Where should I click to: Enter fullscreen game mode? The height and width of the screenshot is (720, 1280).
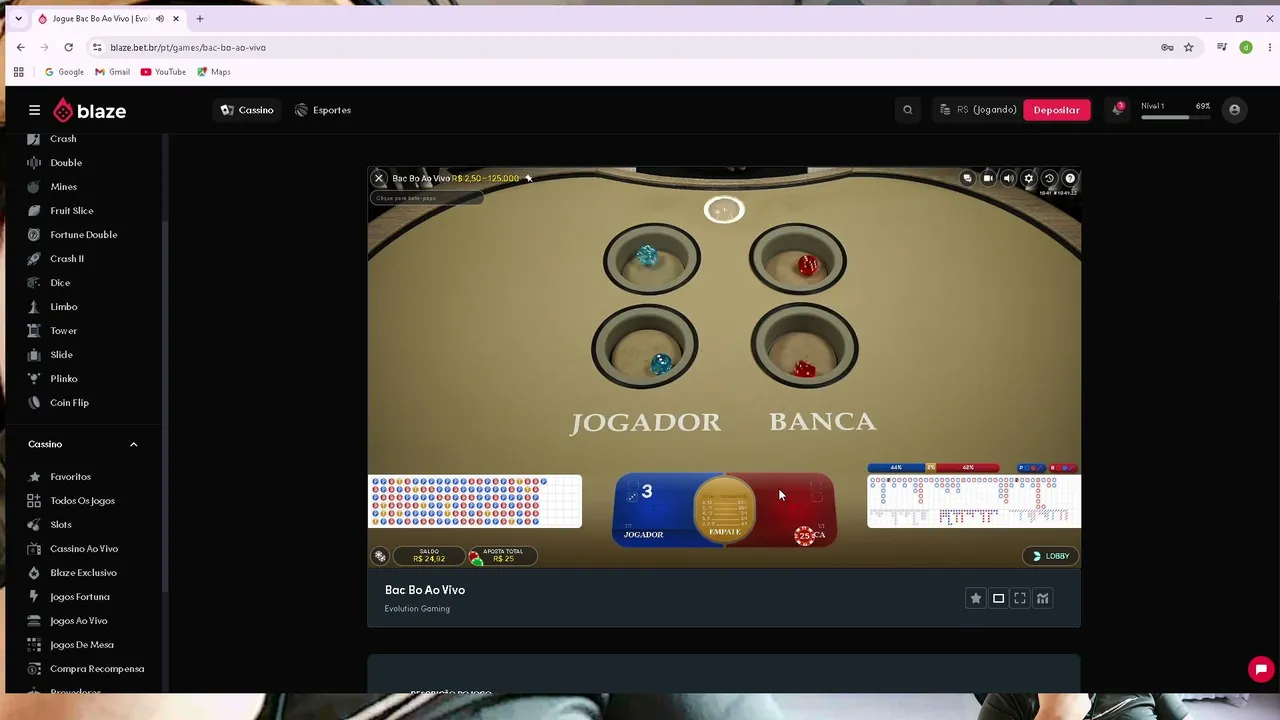(x=1020, y=598)
